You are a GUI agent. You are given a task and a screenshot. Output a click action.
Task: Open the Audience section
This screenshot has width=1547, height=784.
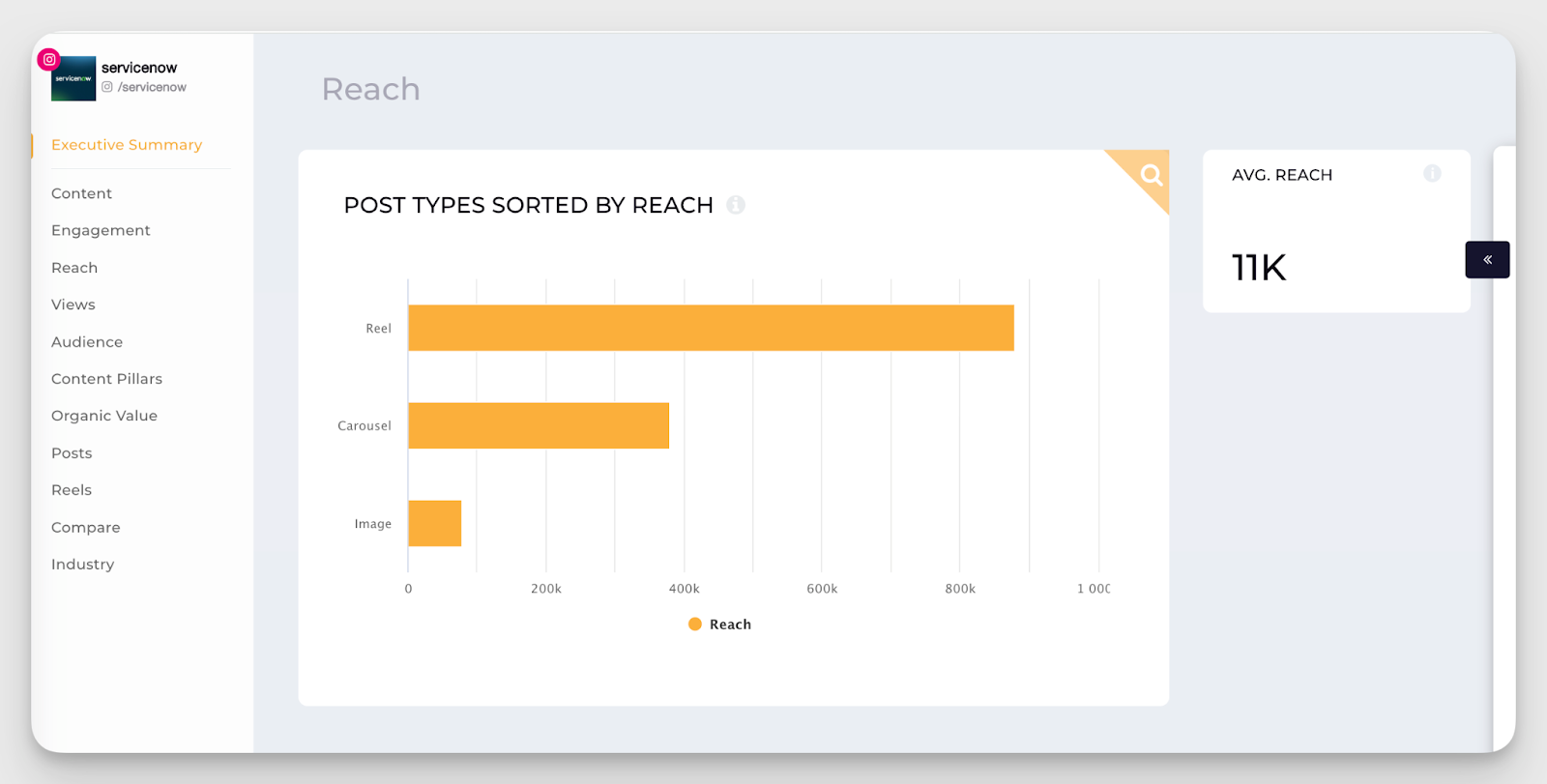(x=87, y=342)
